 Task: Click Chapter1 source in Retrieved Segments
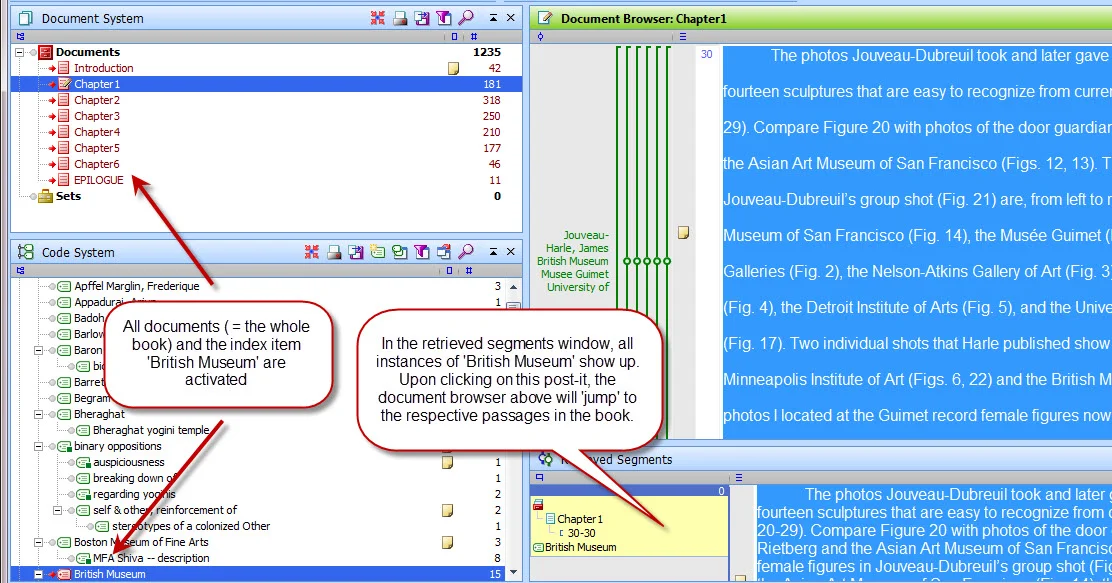click(579, 519)
